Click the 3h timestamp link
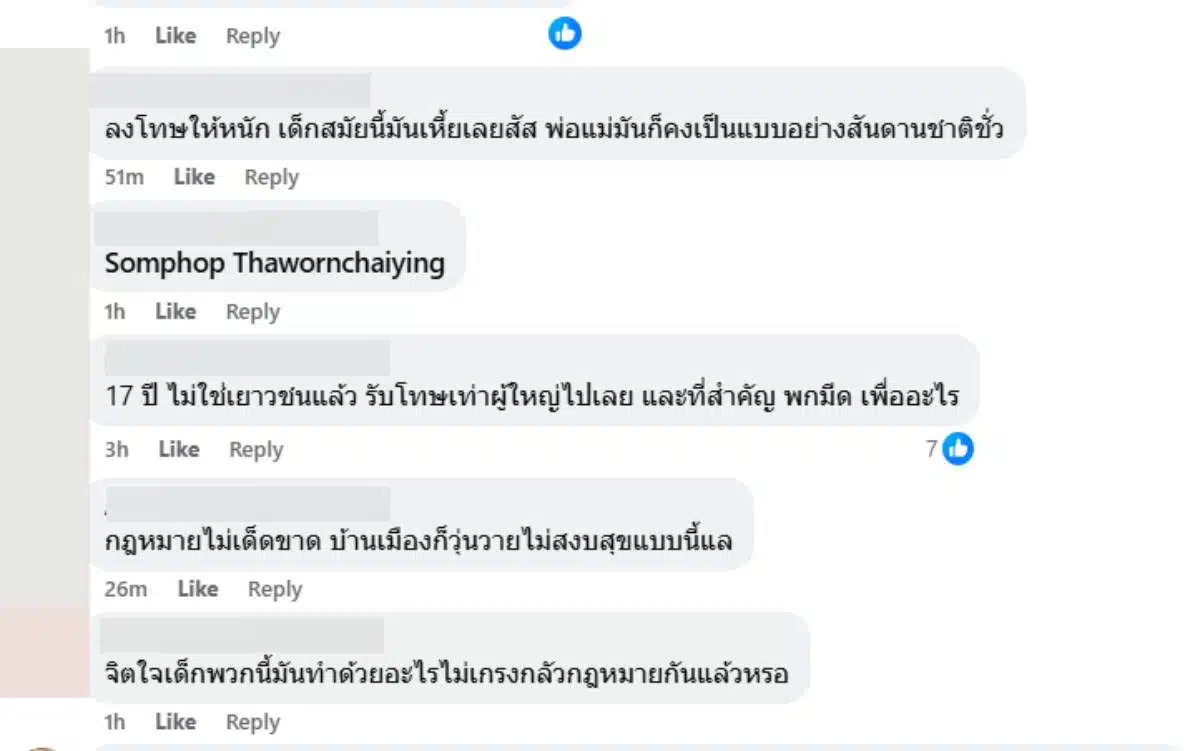This screenshot has height=751, width=1200. pos(116,449)
